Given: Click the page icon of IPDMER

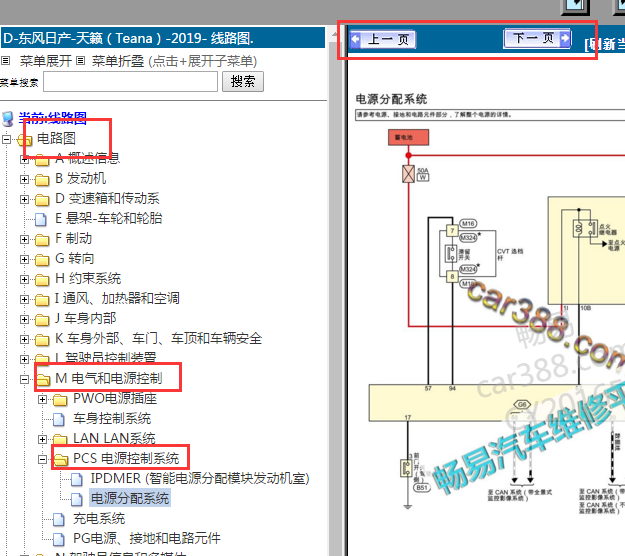Looking at the screenshot, I should (x=77, y=479).
